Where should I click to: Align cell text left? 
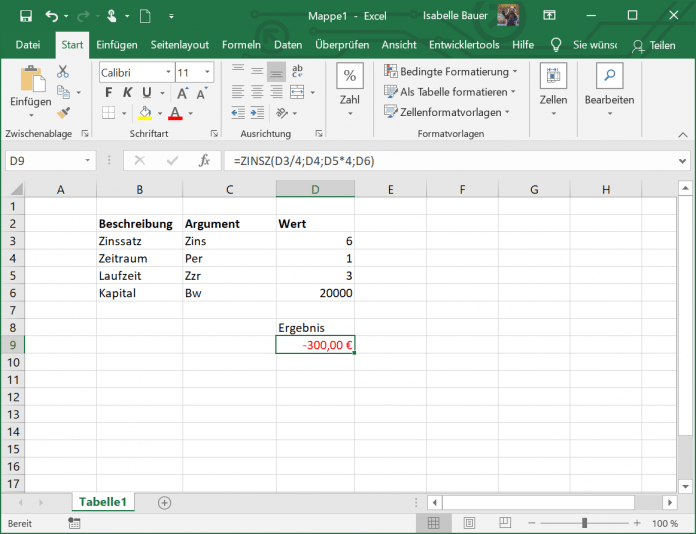(x=238, y=92)
